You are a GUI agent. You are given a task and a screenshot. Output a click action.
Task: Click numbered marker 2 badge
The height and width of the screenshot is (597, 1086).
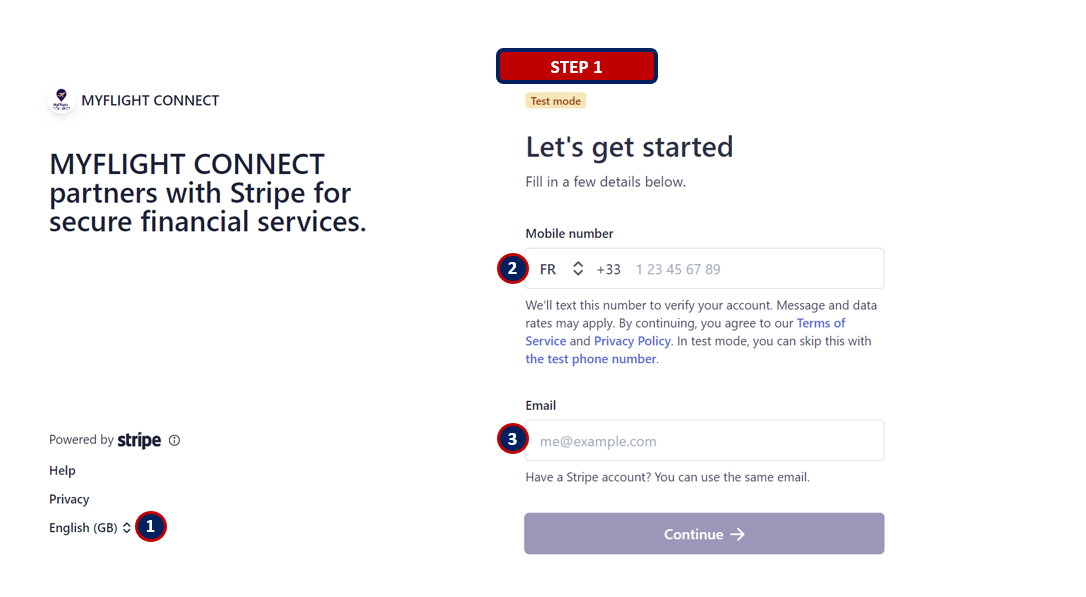coord(513,269)
